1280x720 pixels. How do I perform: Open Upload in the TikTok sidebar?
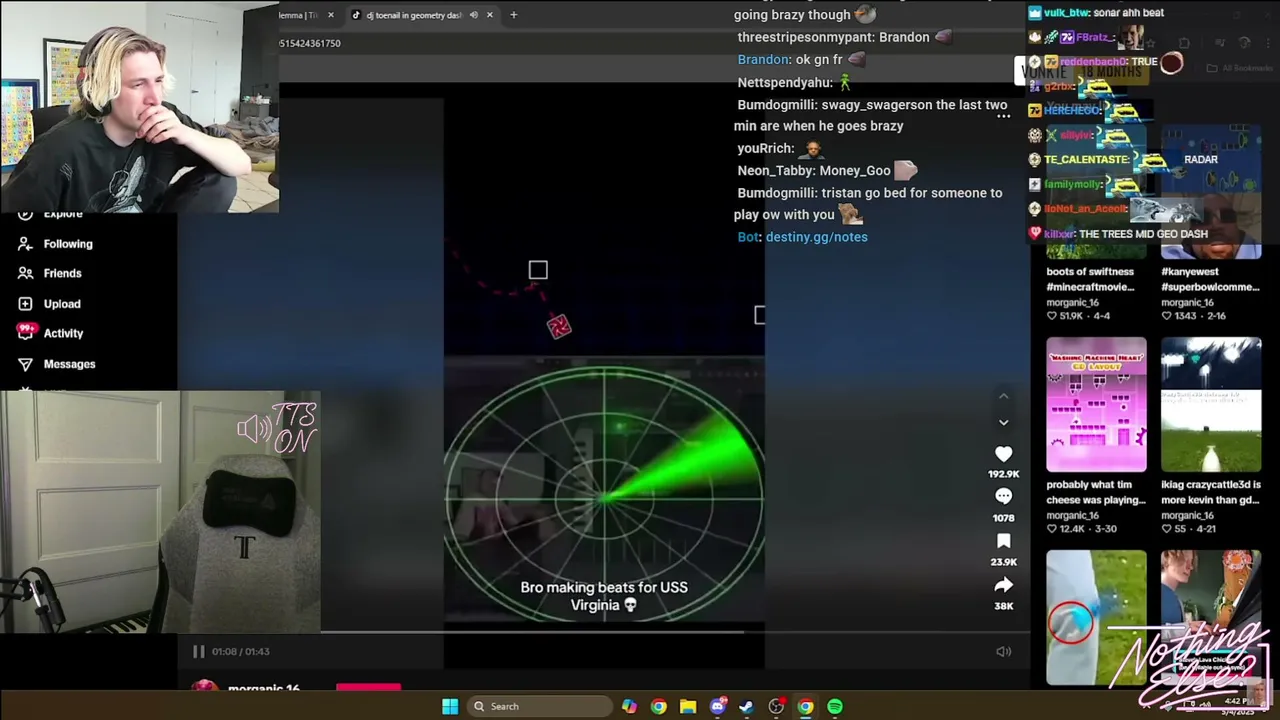coord(62,304)
